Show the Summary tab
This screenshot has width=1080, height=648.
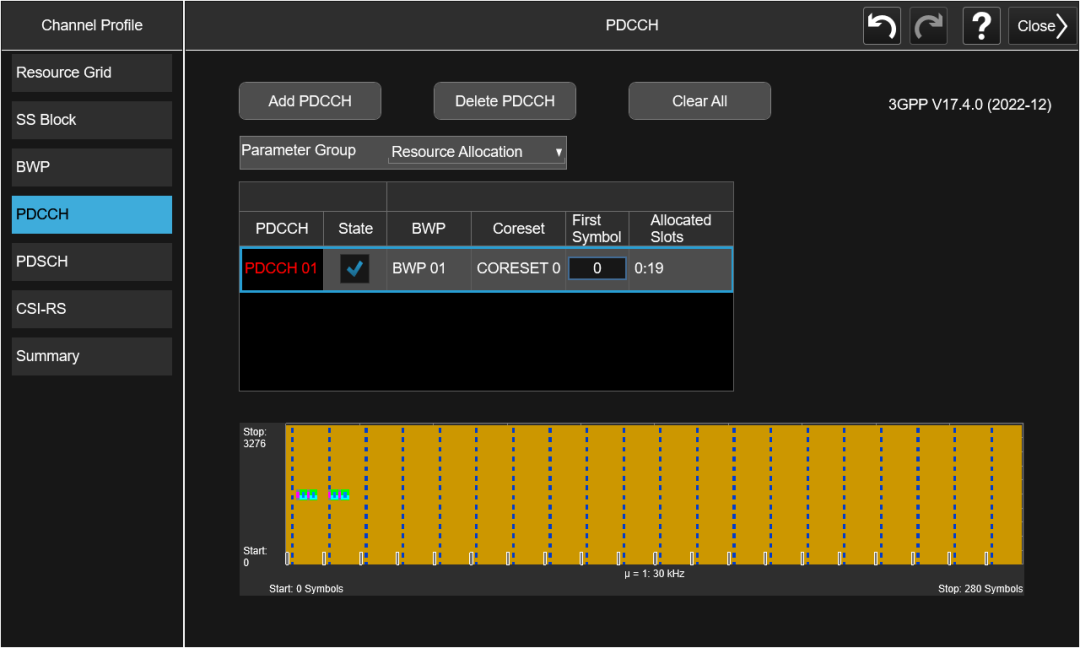pos(92,356)
